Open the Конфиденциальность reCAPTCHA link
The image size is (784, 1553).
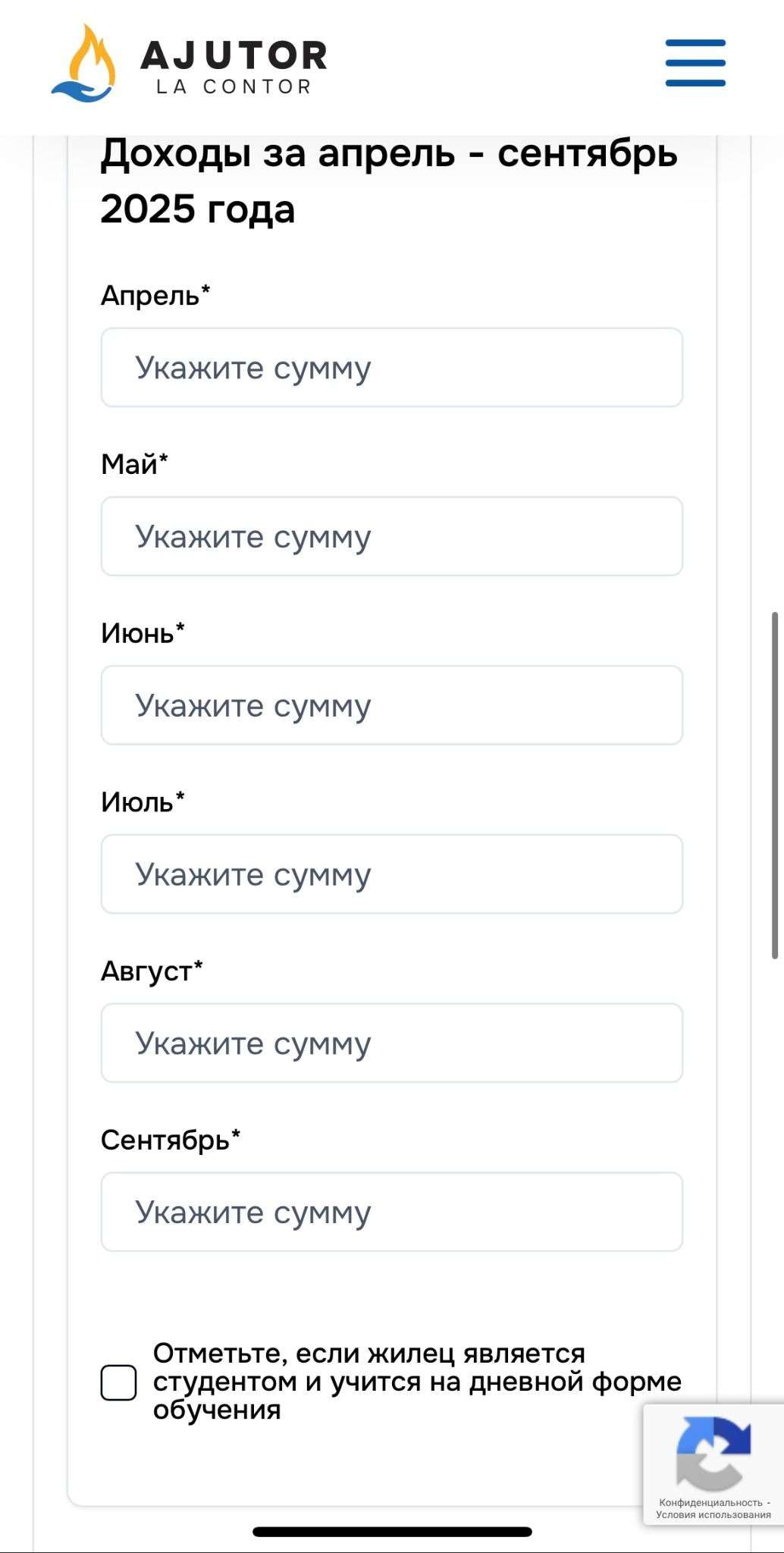point(710,1502)
